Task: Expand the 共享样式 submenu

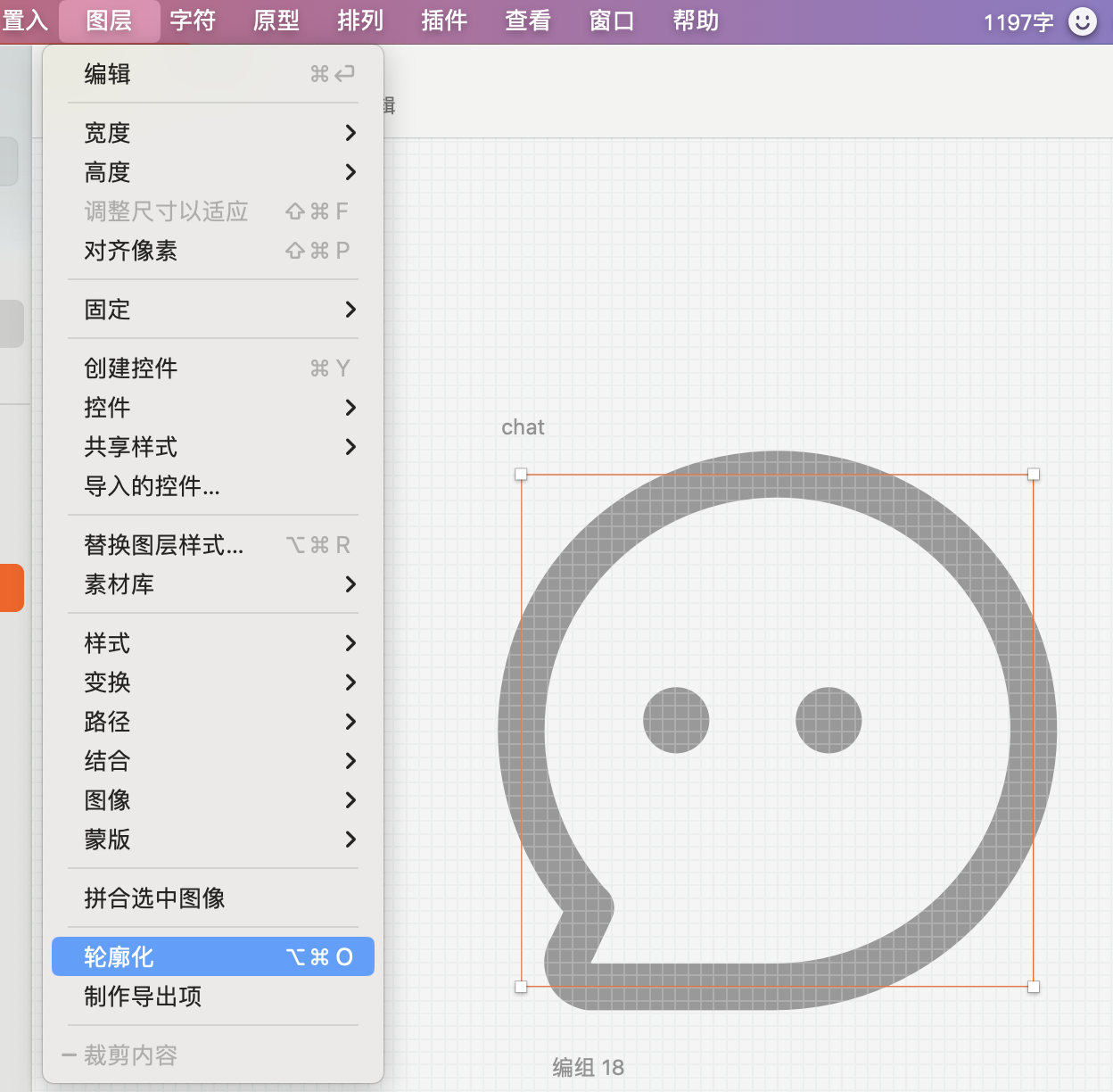Action: tap(213, 447)
